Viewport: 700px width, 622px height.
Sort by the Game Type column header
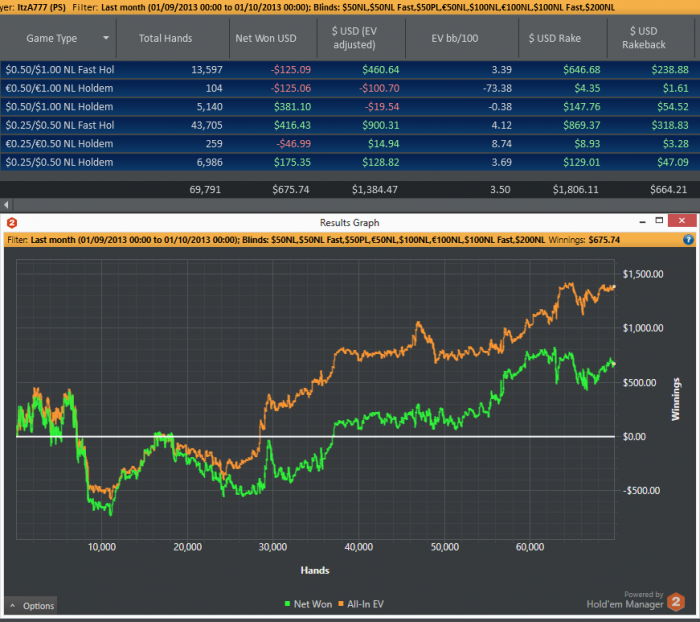tap(51, 38)
